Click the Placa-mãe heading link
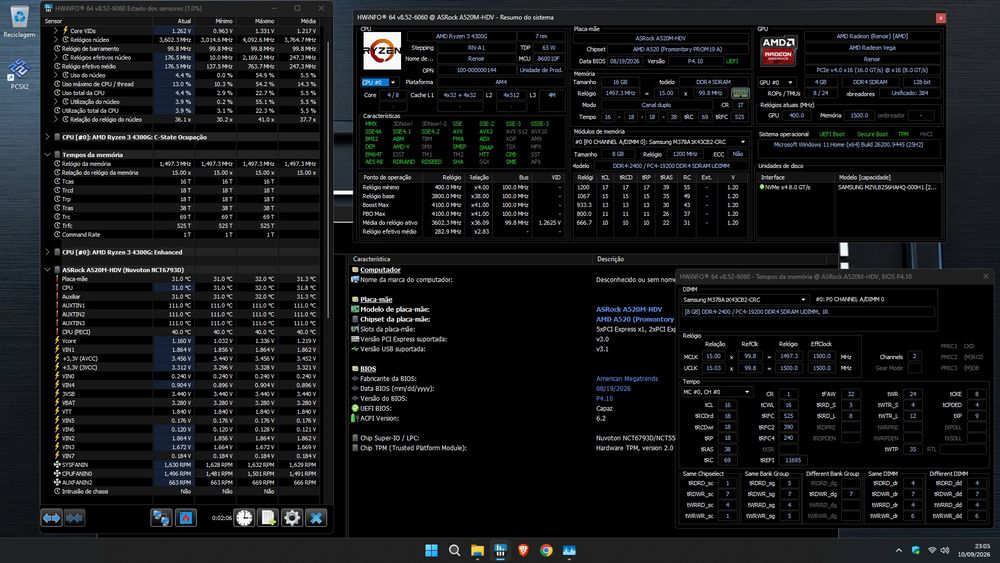Viewport: 1000px width, 563px height. (x=376, y=299)
